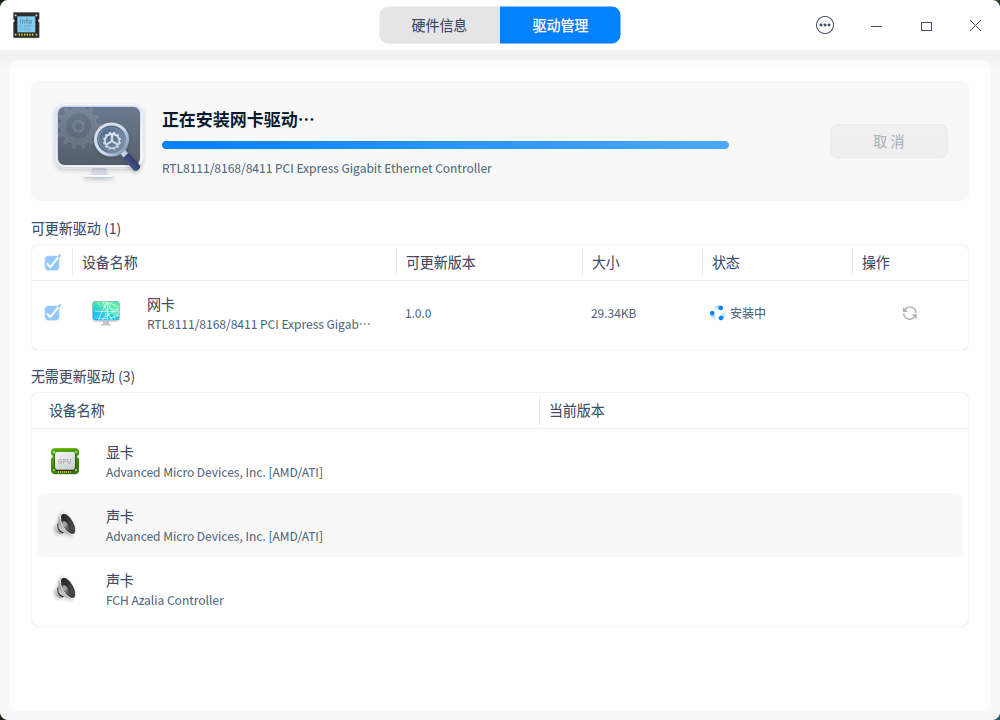Toggle the select-all checkbox in table header
The width and height of the screenshot is (1000, 720).
tap(52, 262)
